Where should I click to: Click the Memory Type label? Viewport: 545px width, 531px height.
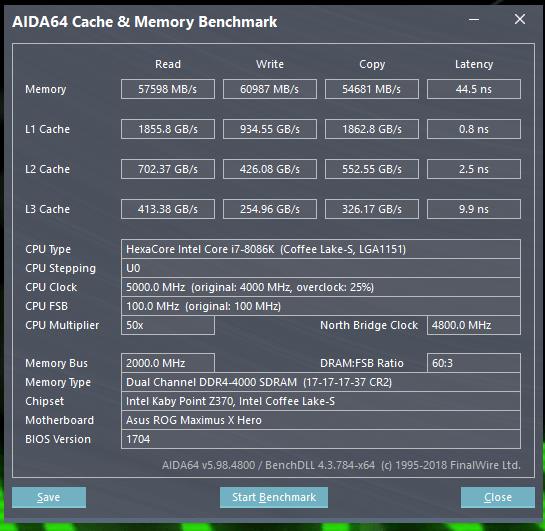point(58,383)
